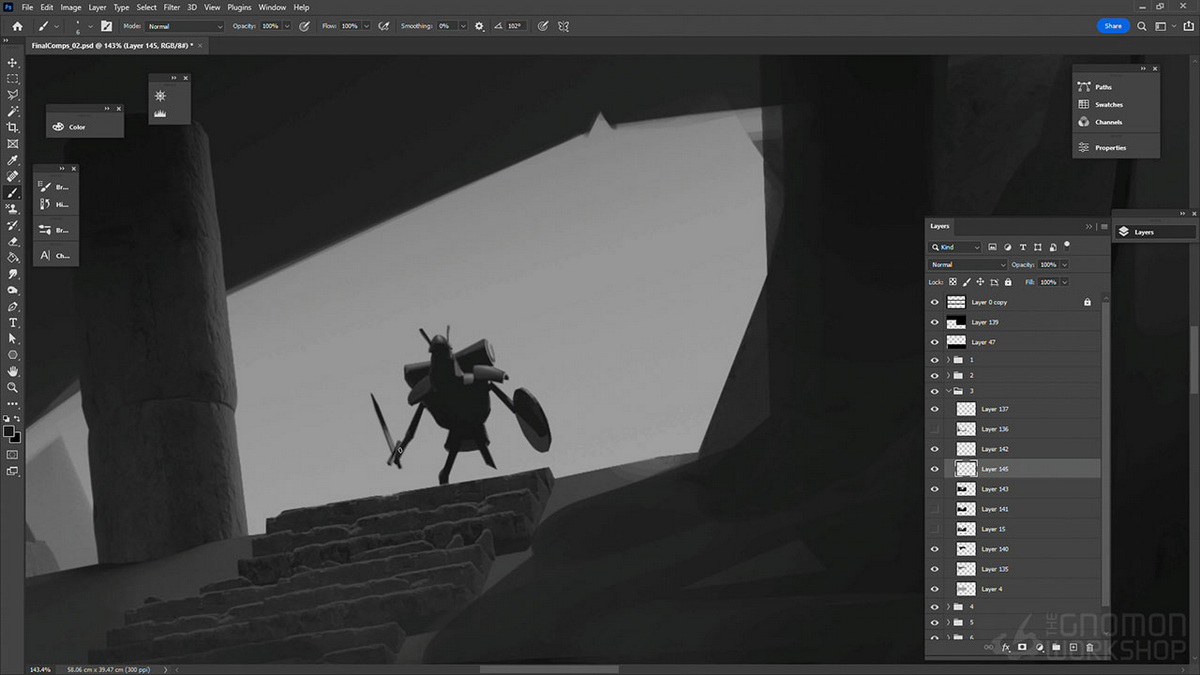This screenshot has width=1200, height=675.
Task: Select the Rectangular Marquee tool
Action: pyautogui.click(x=13, y=78)
